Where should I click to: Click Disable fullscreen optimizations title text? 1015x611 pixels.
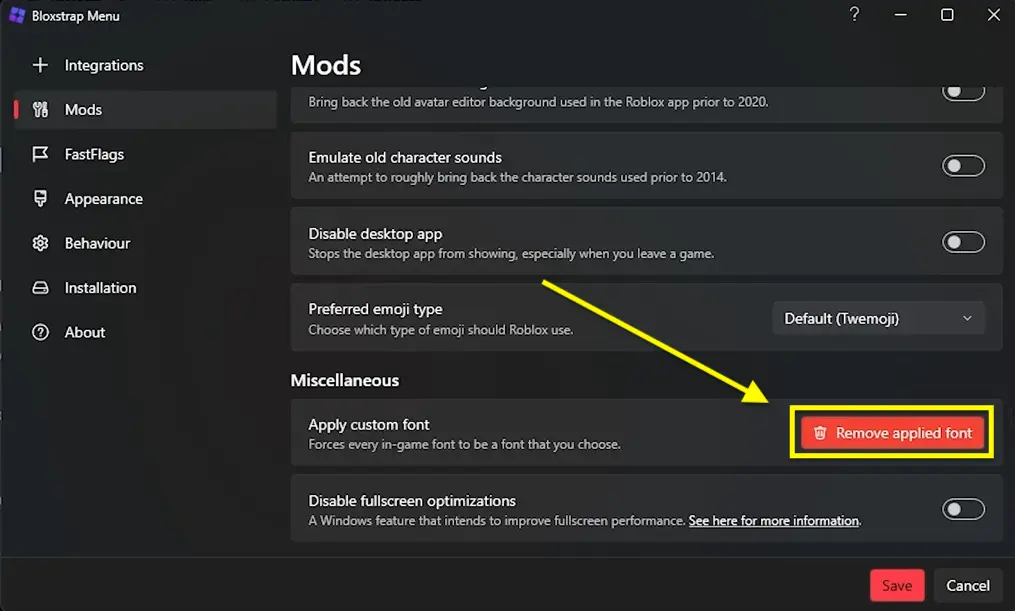pos(412,501)
